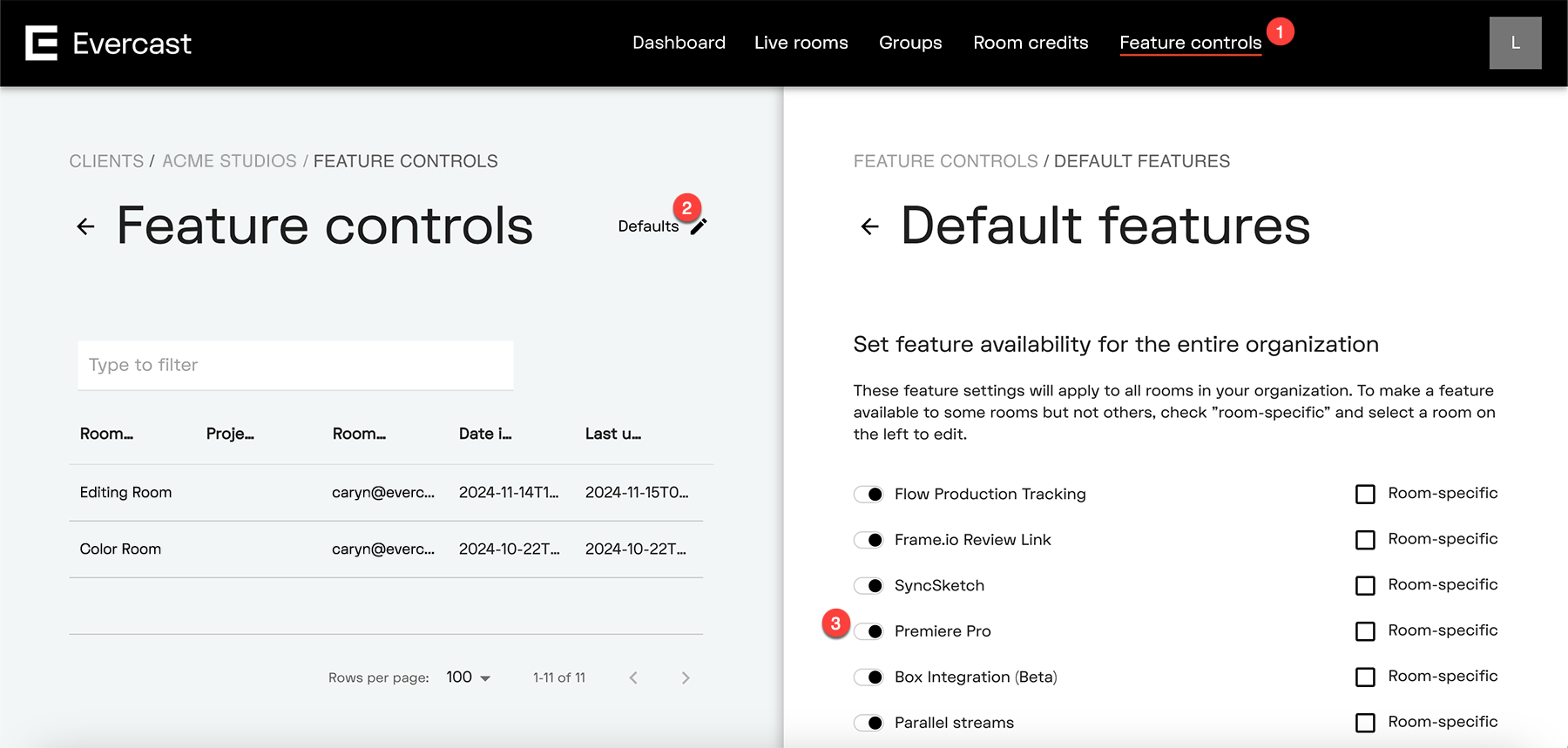1568x748 pixels.
Task: Check Room-specific for SyncSketch
Action: click(x=1365, y=586)
